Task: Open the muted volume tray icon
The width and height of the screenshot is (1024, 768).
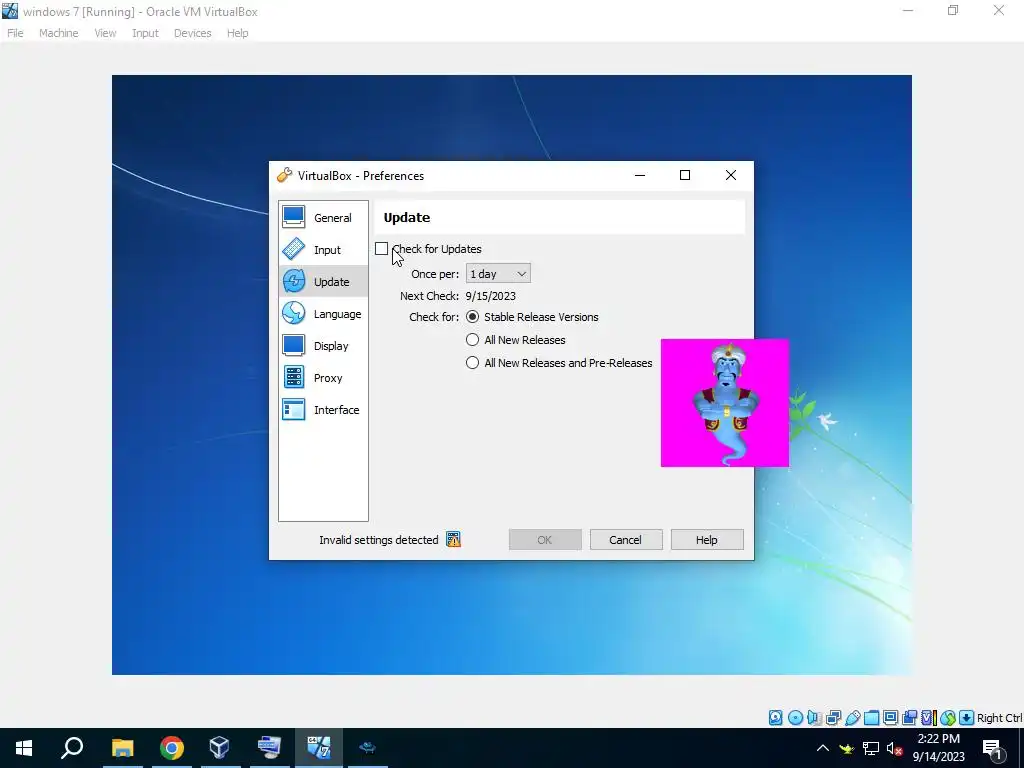Action: coord(894,748)
